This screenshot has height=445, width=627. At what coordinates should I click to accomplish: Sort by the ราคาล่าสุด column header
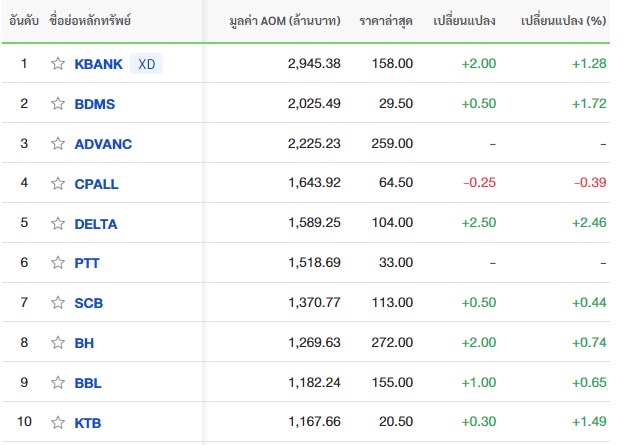386,21
